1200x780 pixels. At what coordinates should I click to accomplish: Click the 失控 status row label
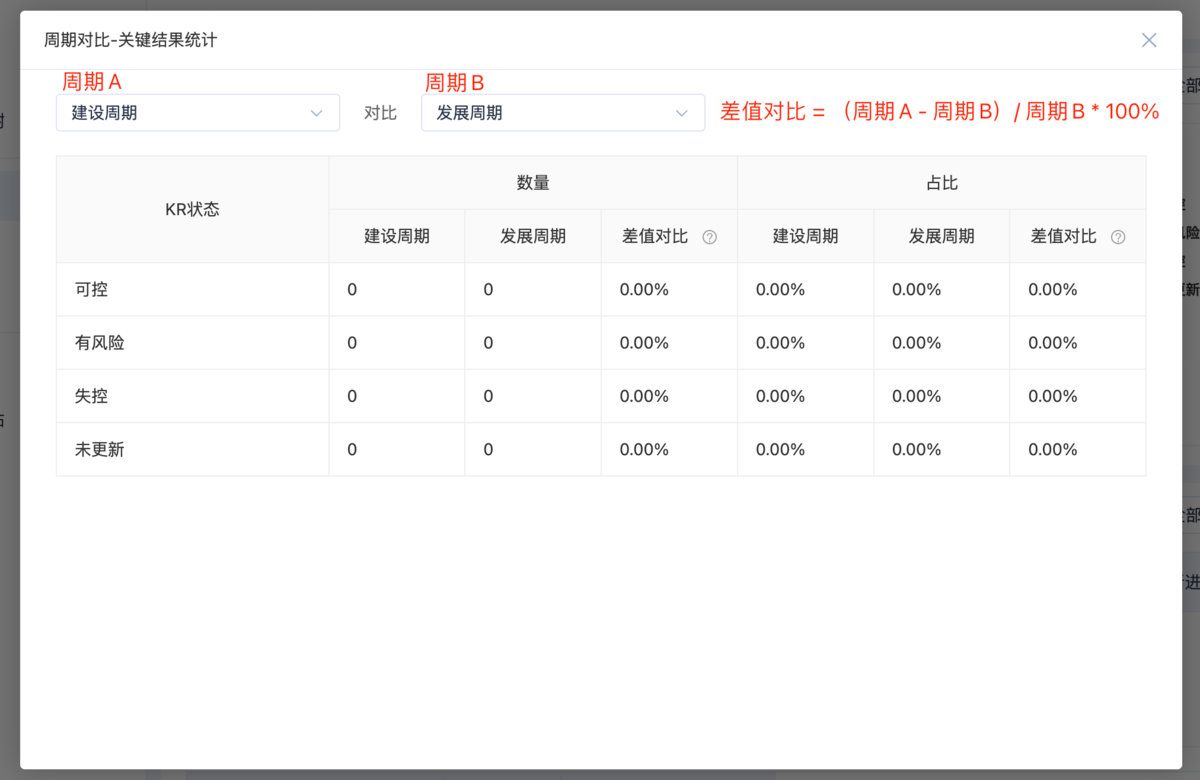tap(92, 396)
